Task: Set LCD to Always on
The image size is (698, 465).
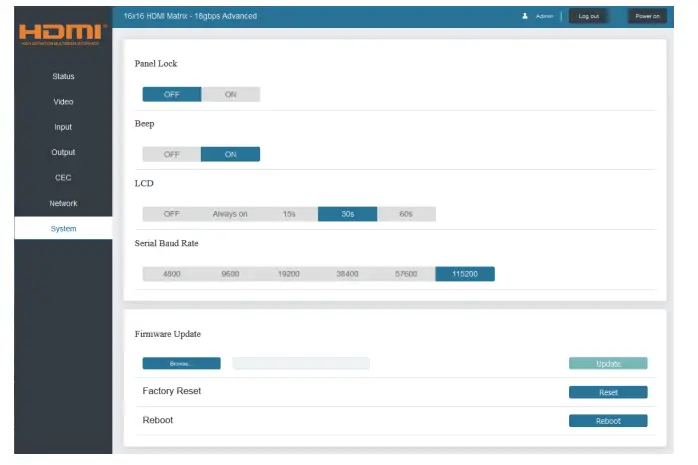Action: click(230, 214)
